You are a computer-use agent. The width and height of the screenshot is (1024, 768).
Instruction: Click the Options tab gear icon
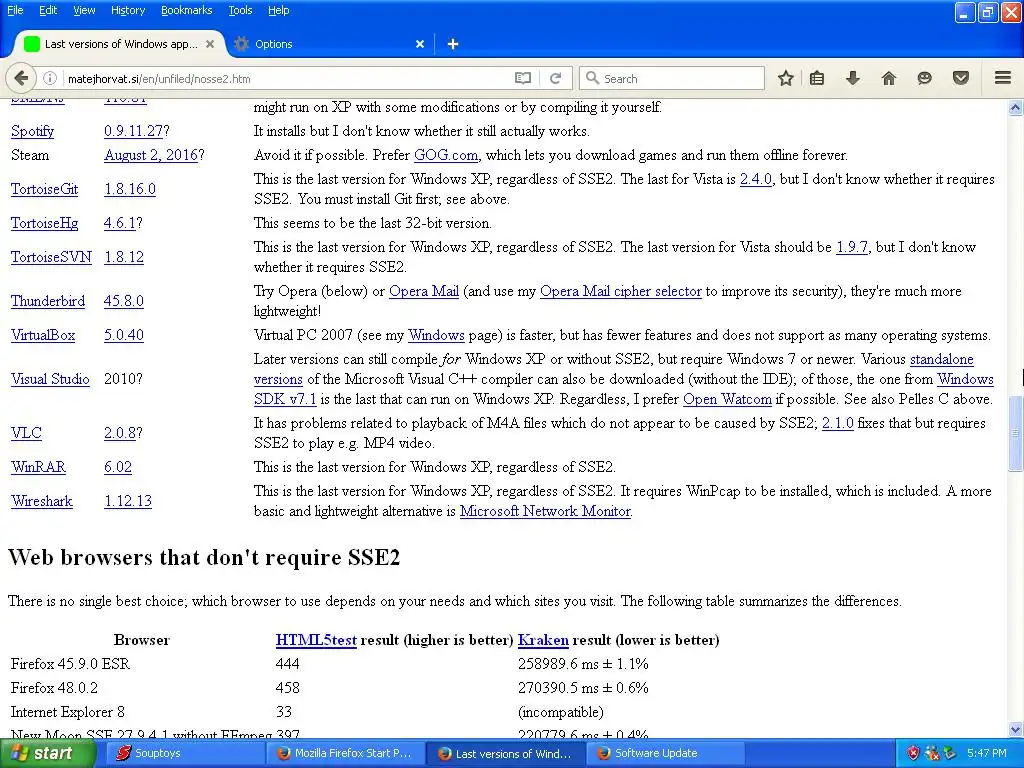click(x=242, y=44)
